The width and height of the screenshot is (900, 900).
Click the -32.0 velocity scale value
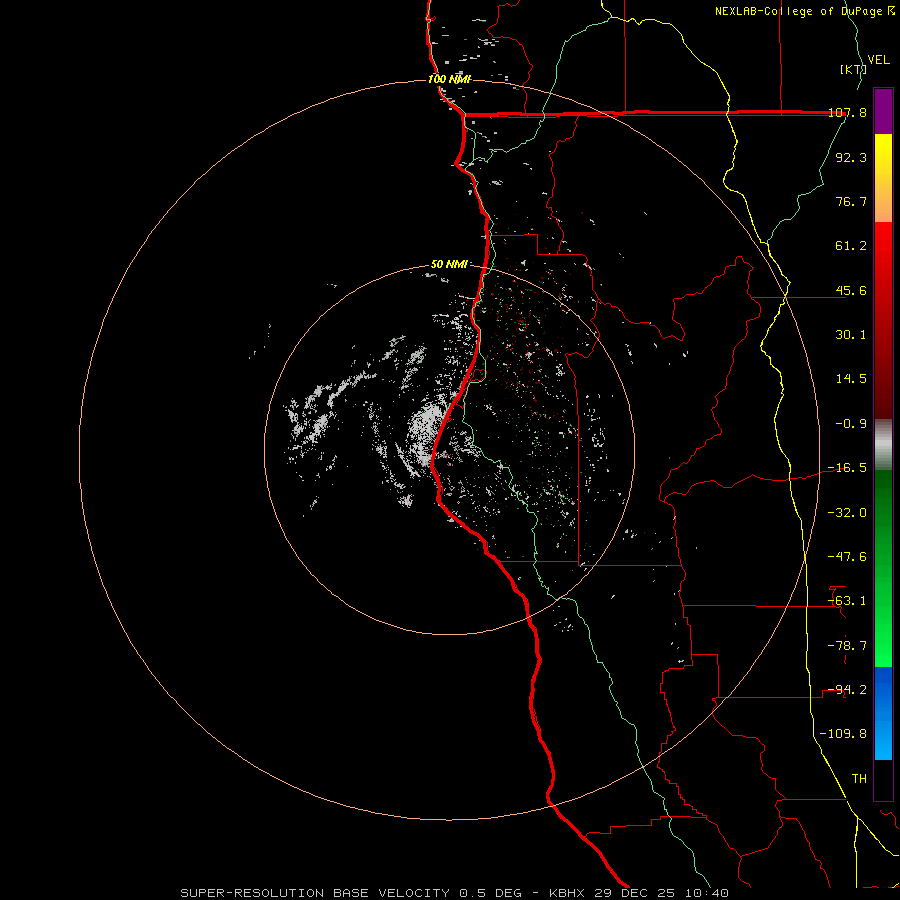coord(847,513)
